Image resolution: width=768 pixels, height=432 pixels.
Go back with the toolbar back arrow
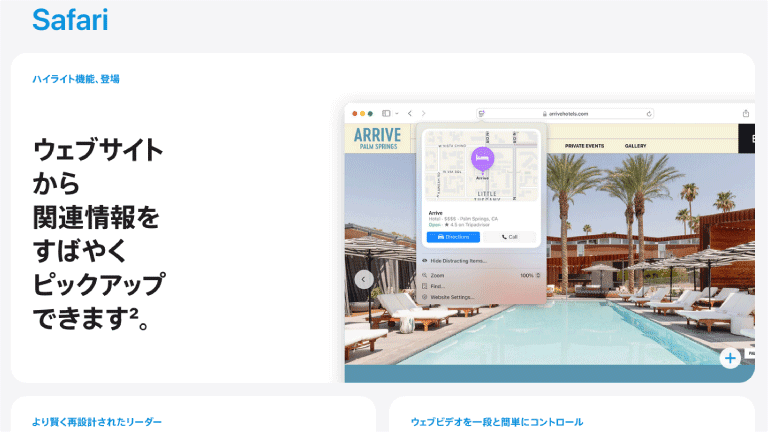tap(410, 113)
